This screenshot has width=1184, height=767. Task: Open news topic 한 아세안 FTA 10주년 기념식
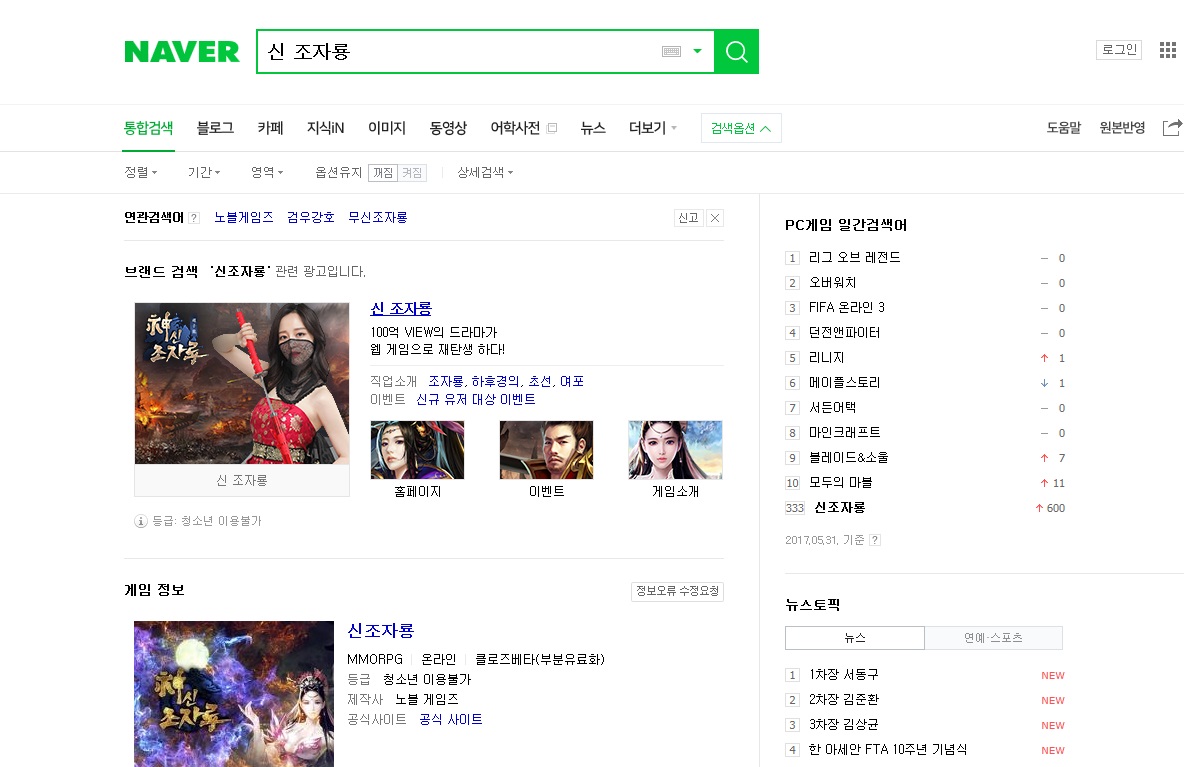coord(888,749)
